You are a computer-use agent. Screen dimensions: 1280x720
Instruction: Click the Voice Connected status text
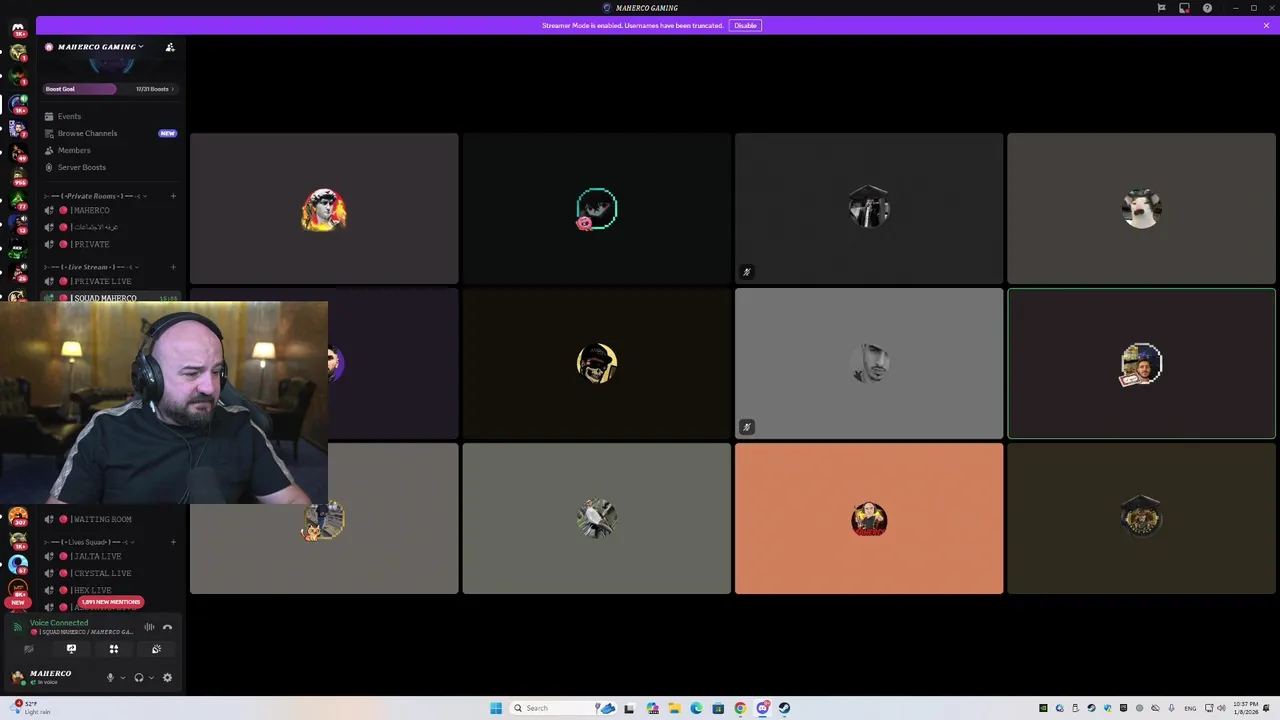59,623
